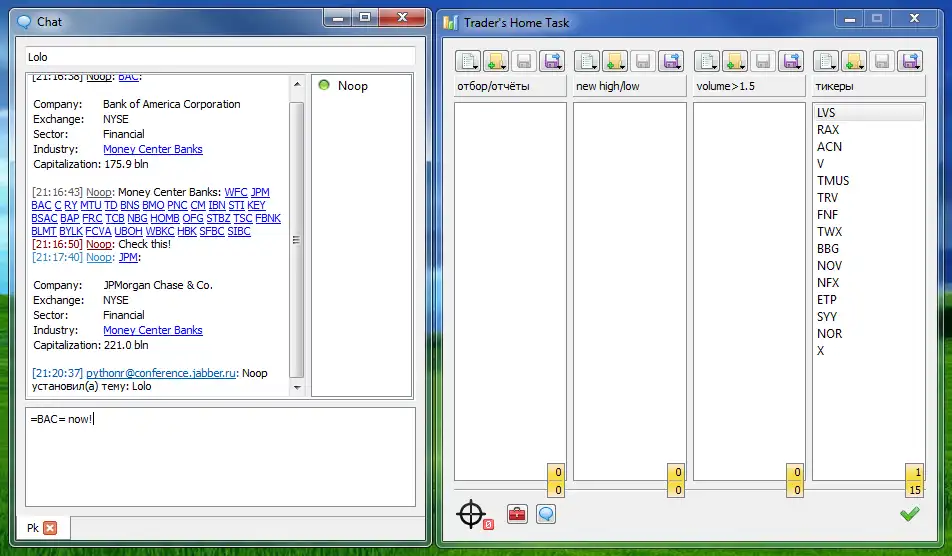Click in the chat message input box
The width and height of the screenshot is (952, 556).
[220, 456]
